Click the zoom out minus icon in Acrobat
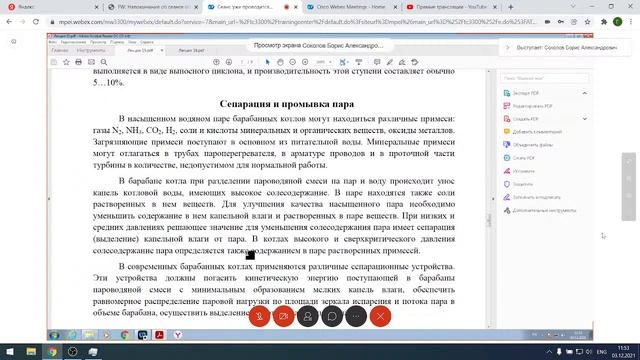Viewport: 640px width, 360px height. (x=292, y=62)
